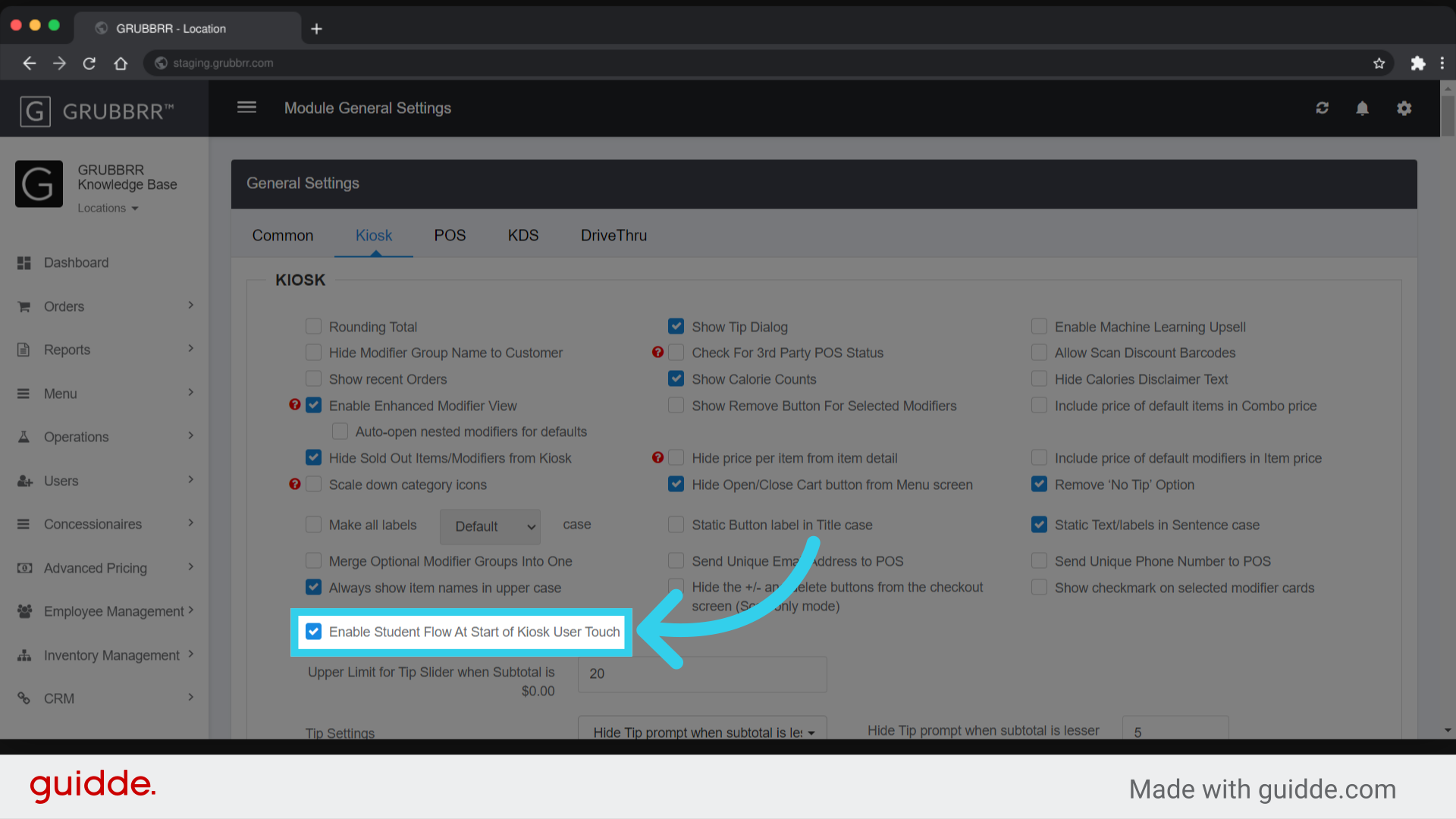
Task: Open the KDS tab
Action: [x=523, y=235]
